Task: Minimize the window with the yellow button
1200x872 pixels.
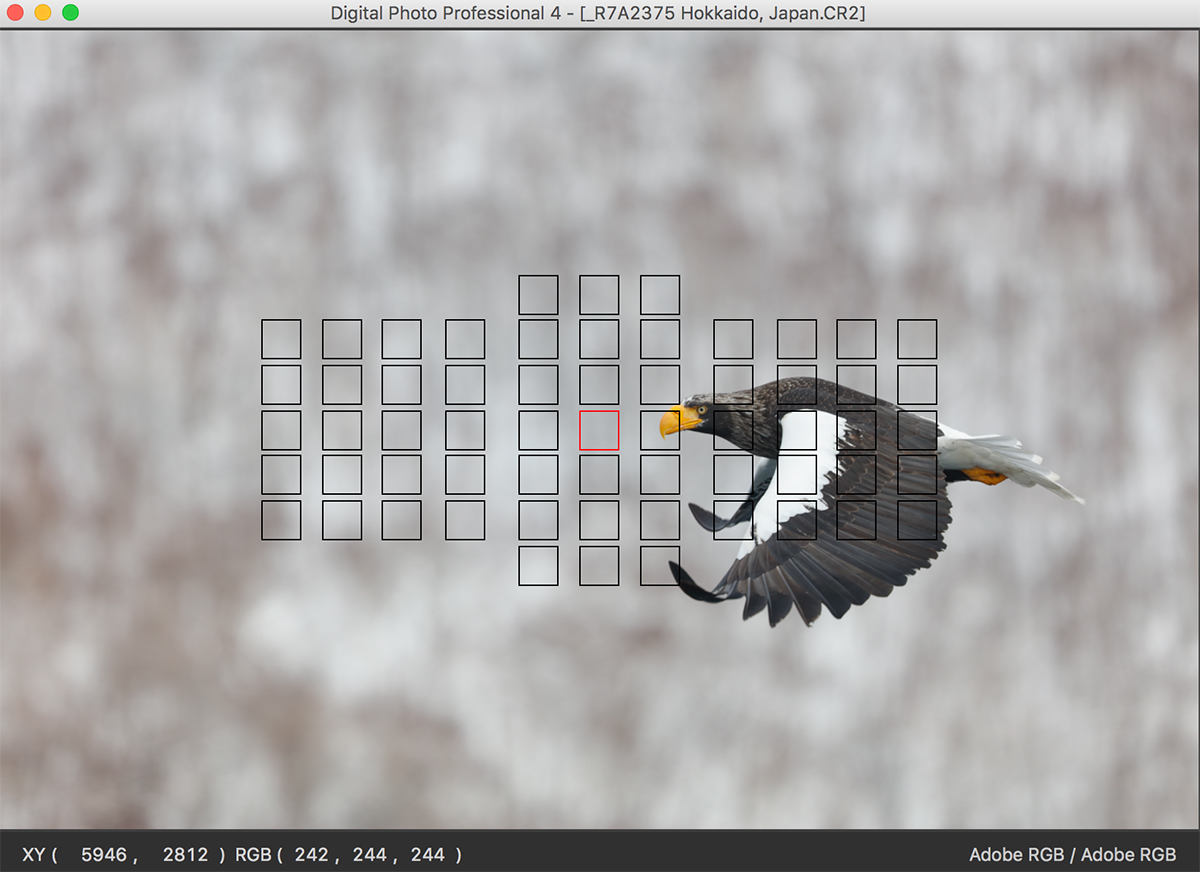Action: [x=43, y=13]
